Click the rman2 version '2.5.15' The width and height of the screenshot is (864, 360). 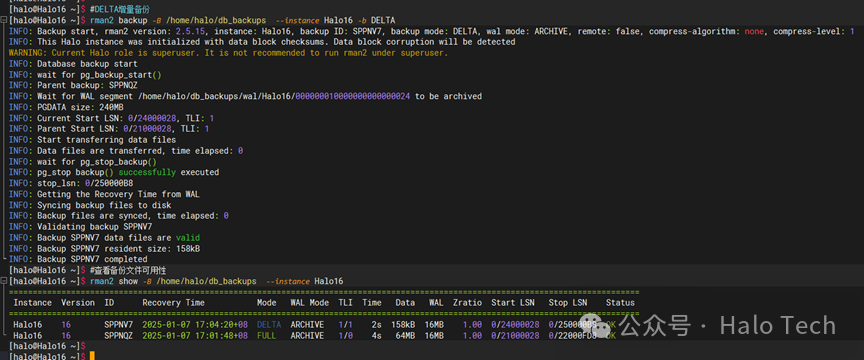(190, 31)
